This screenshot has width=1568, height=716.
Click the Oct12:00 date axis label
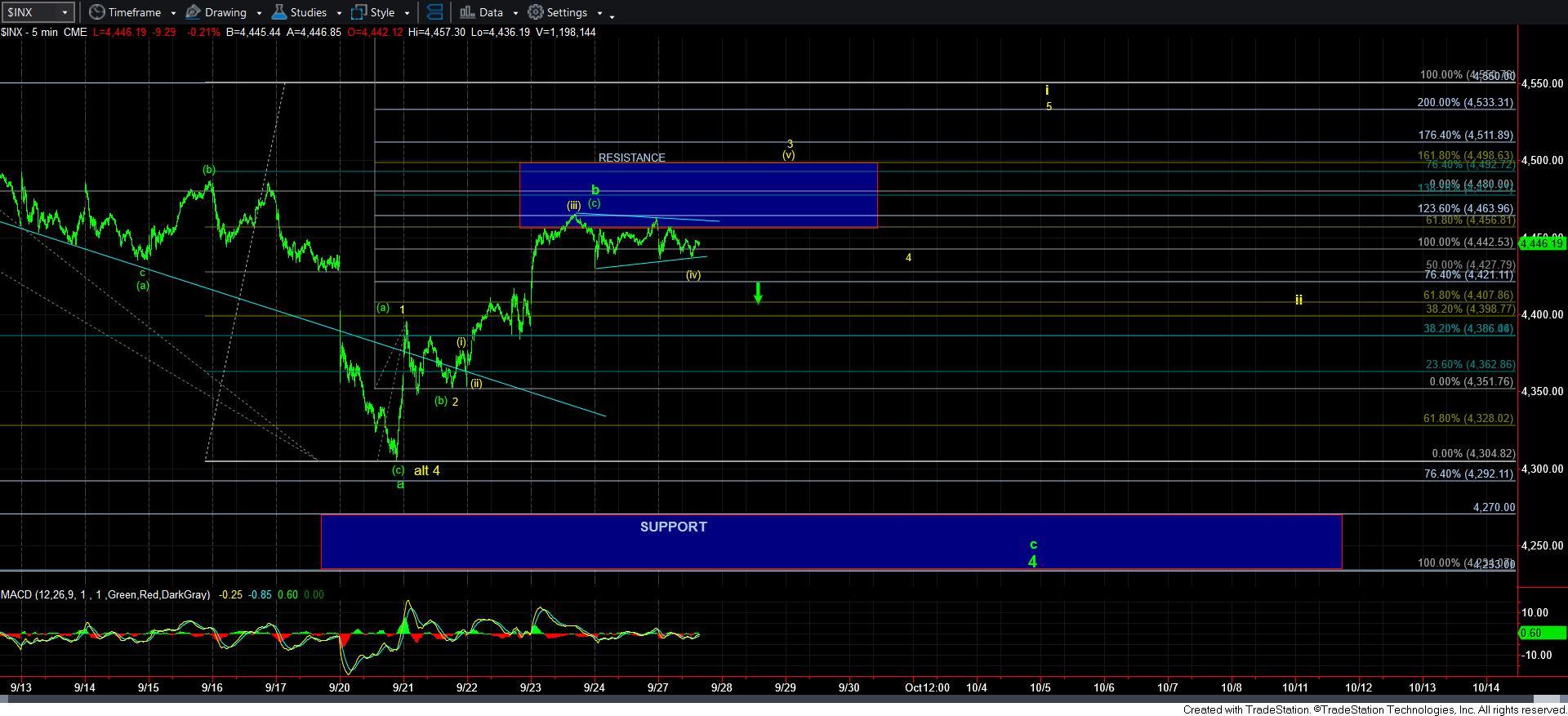[927, 687]
